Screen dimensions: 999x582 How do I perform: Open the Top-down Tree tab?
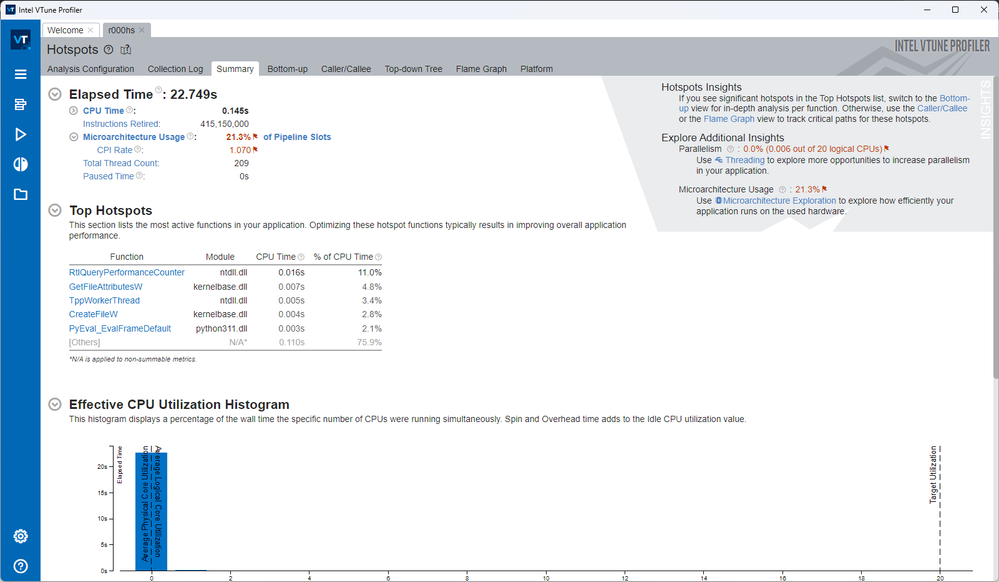413,69
